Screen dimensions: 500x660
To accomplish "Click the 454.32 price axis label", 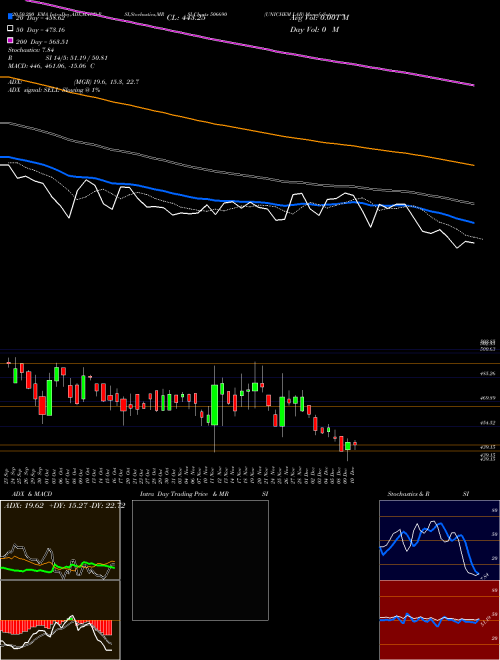I will tap(489, 422).
